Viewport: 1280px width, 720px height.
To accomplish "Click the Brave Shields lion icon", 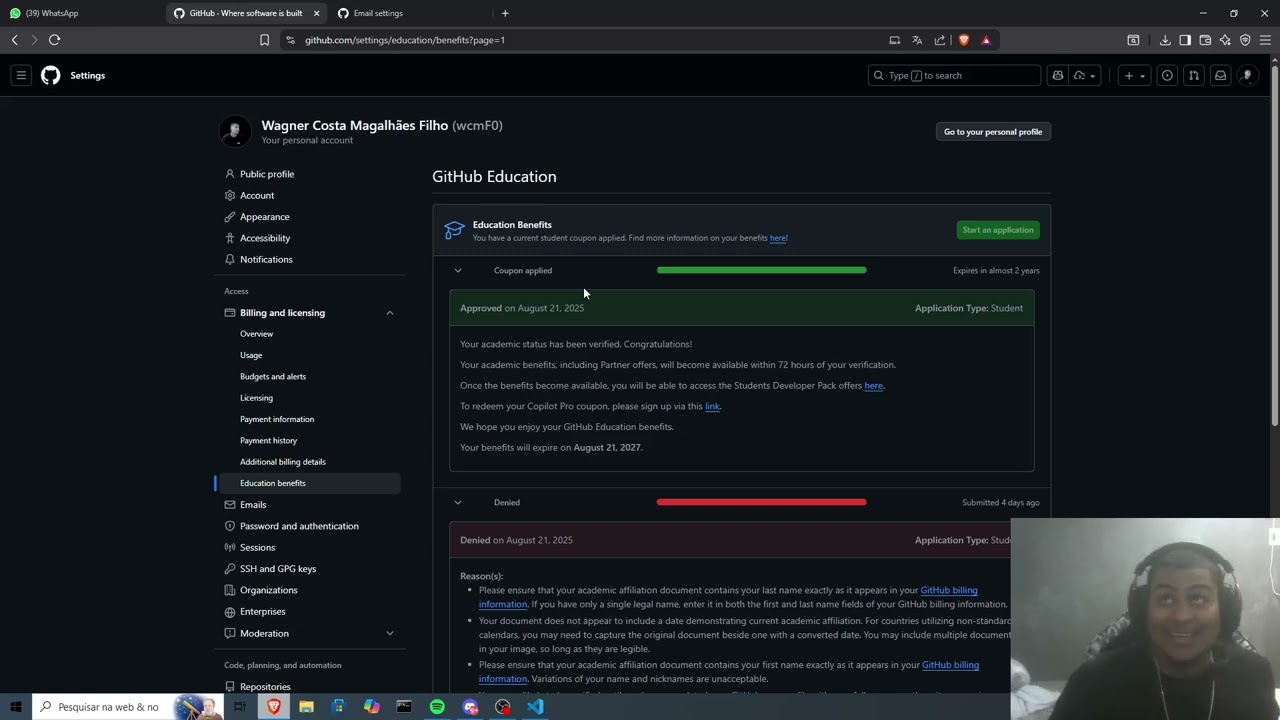I will tap(963, 40).
